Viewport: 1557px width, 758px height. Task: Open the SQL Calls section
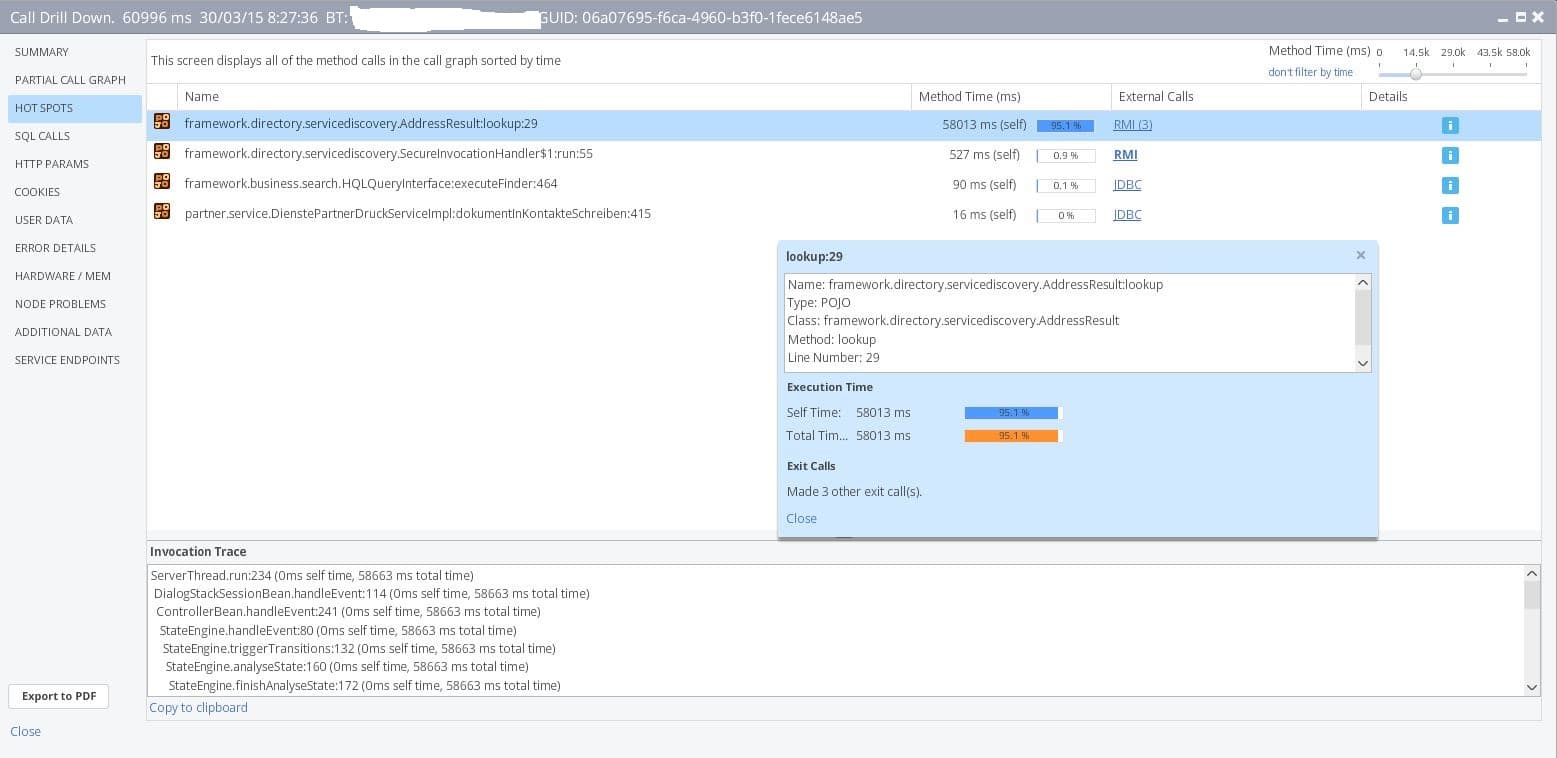42,136
